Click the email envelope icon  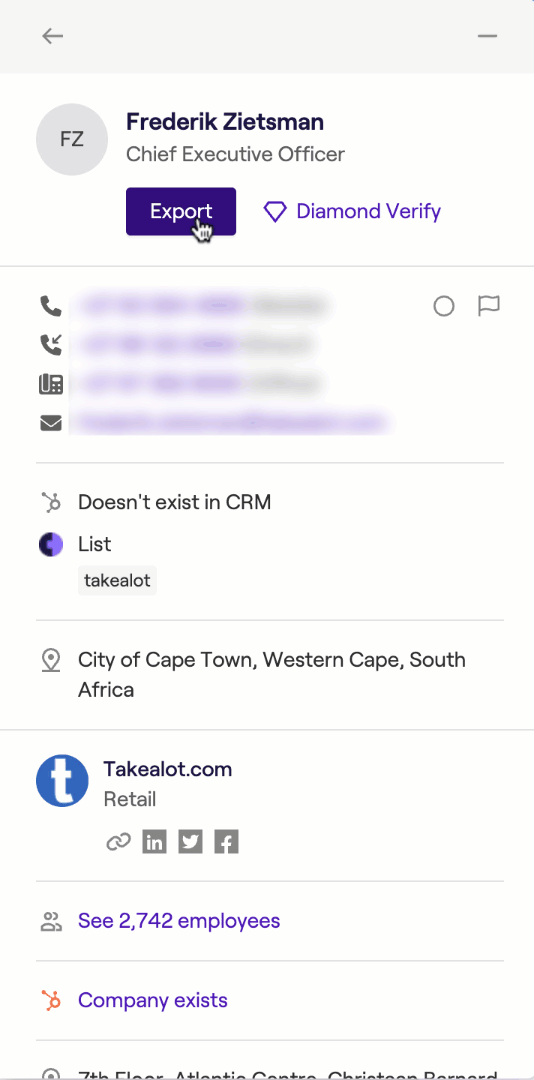(x=51, y=422)
